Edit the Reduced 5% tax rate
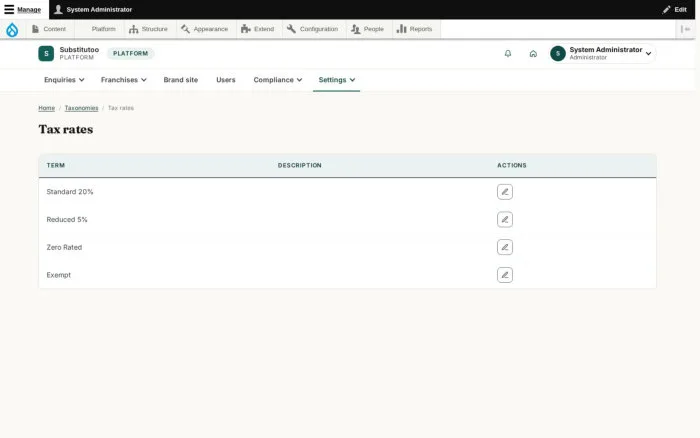The height and width of the screenshot is (438, 700). tap(505, 220)
